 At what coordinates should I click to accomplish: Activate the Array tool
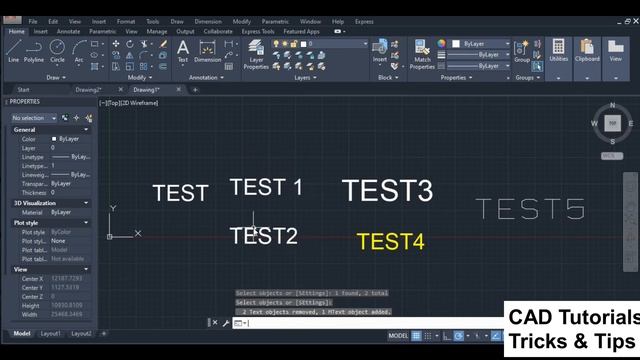click(144, 66)
